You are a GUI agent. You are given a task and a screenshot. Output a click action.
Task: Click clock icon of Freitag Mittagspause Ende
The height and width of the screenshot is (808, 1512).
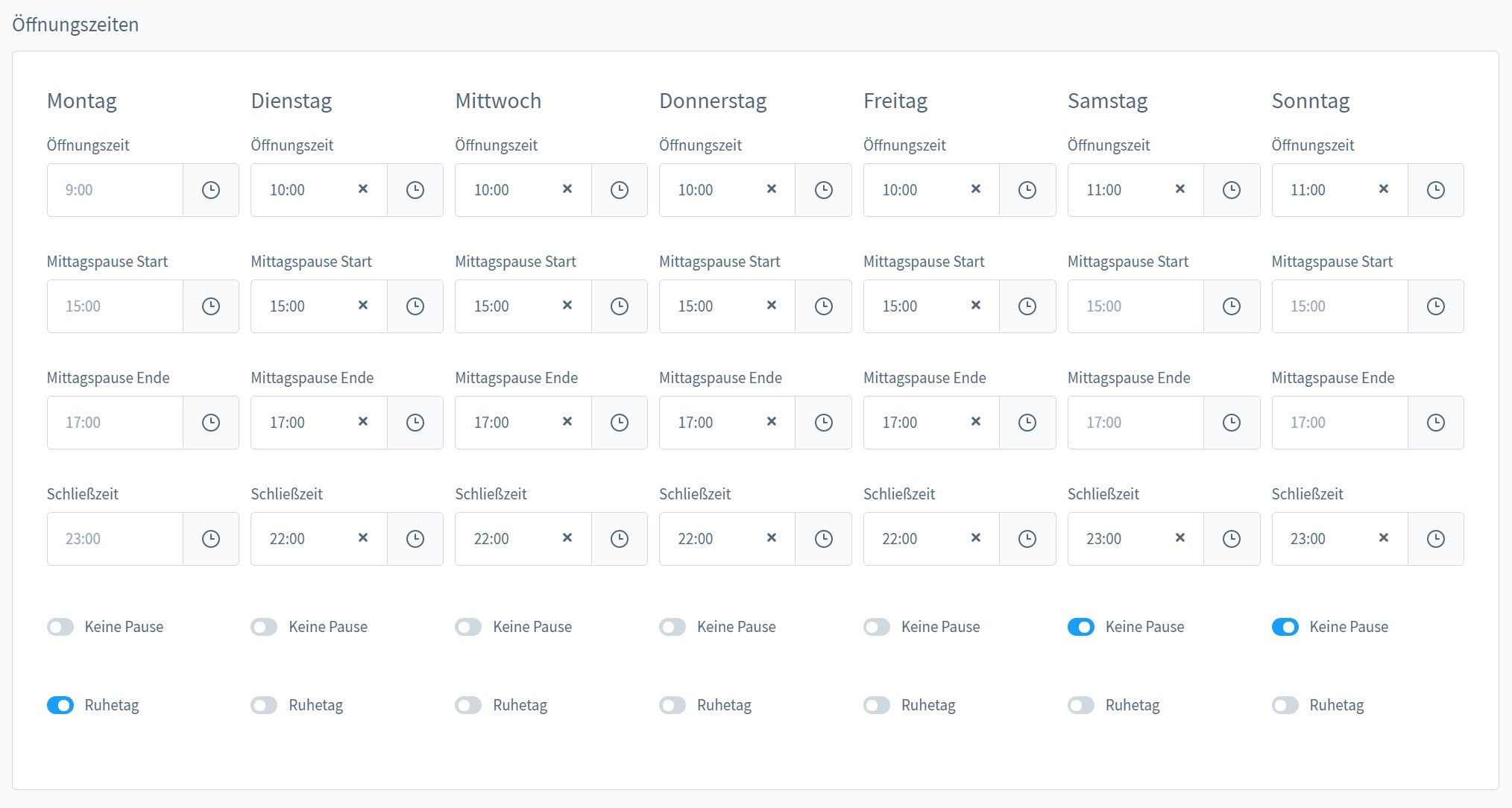click(1027, 423)
